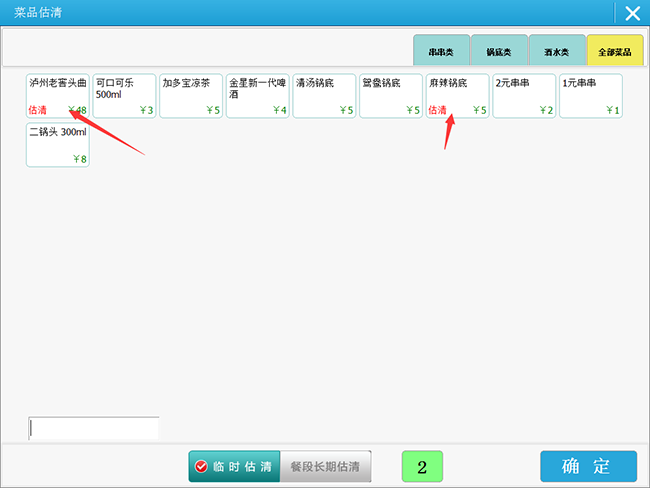The width and height of the screenshot is (650, 488).
Task: Switch to the 全部菜品 tab
Action: pyautogui.click(x=615, y=51)
